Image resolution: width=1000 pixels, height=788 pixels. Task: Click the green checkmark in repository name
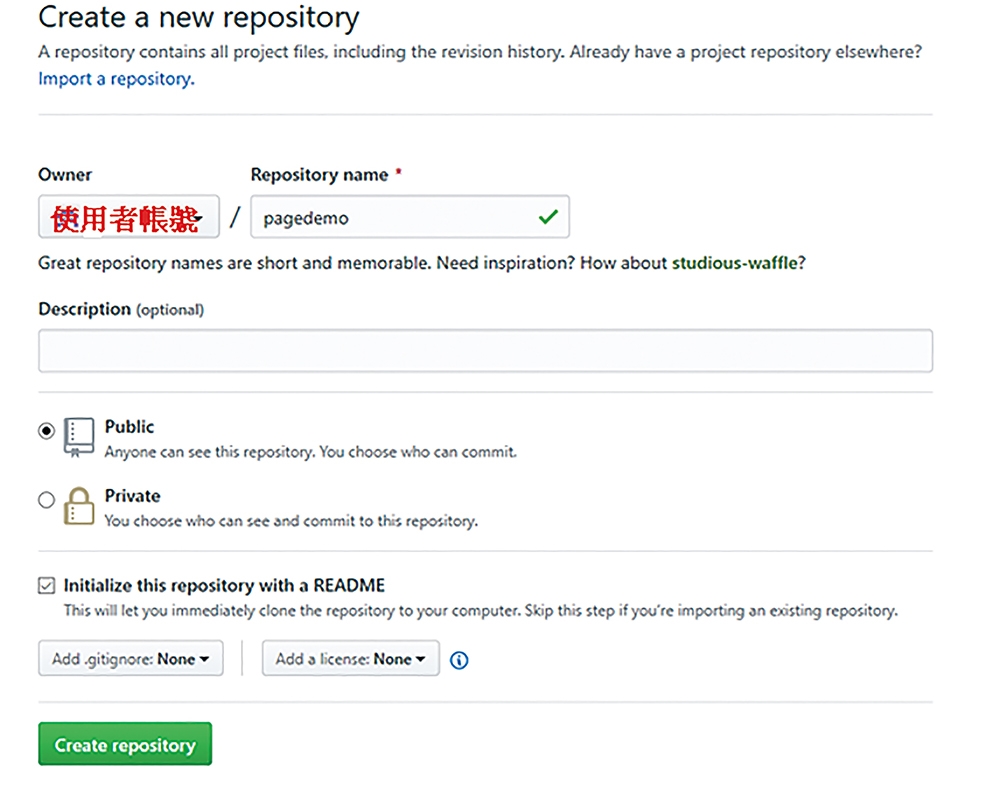pyautogui.click(x=548, y=217)
